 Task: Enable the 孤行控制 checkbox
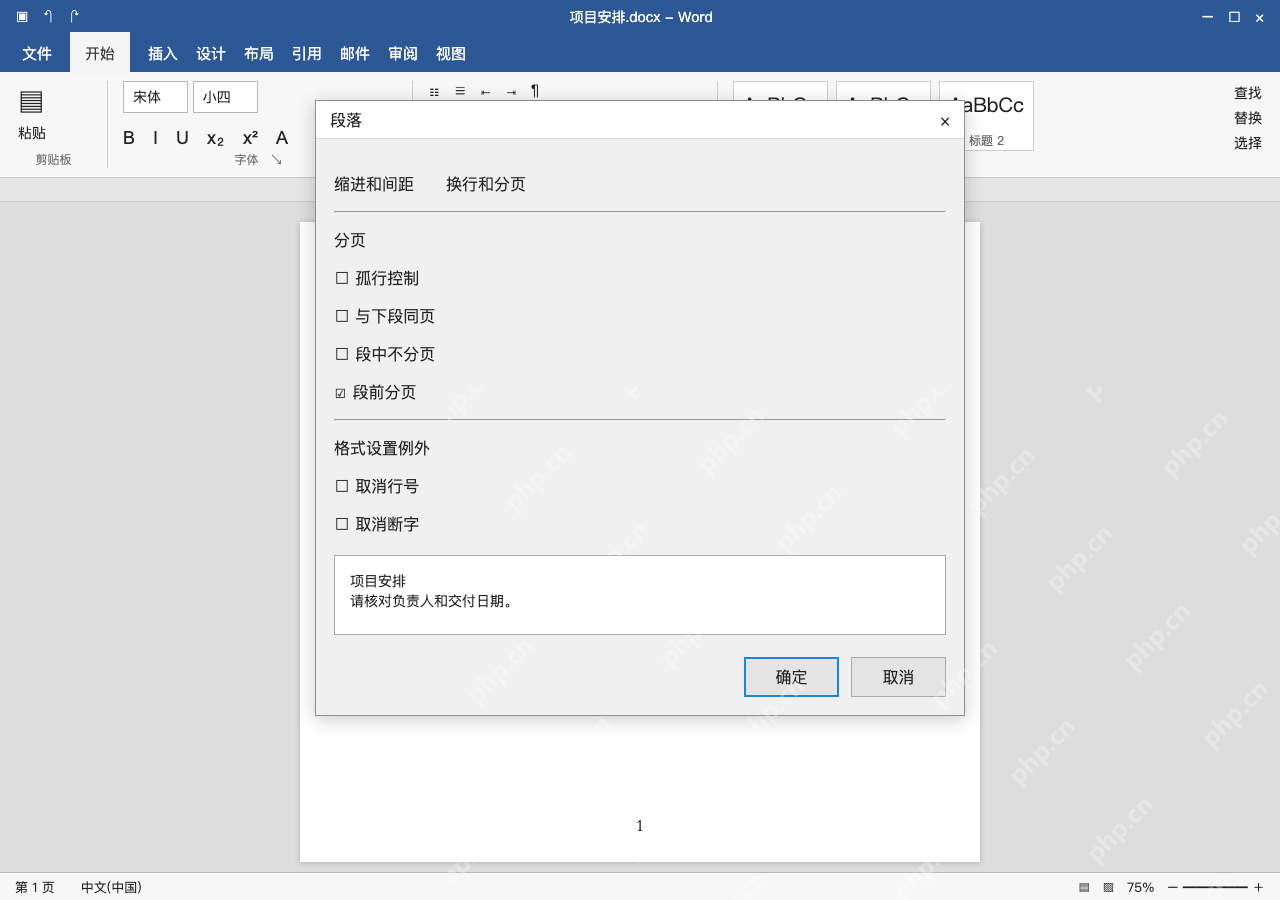[342, 278]
